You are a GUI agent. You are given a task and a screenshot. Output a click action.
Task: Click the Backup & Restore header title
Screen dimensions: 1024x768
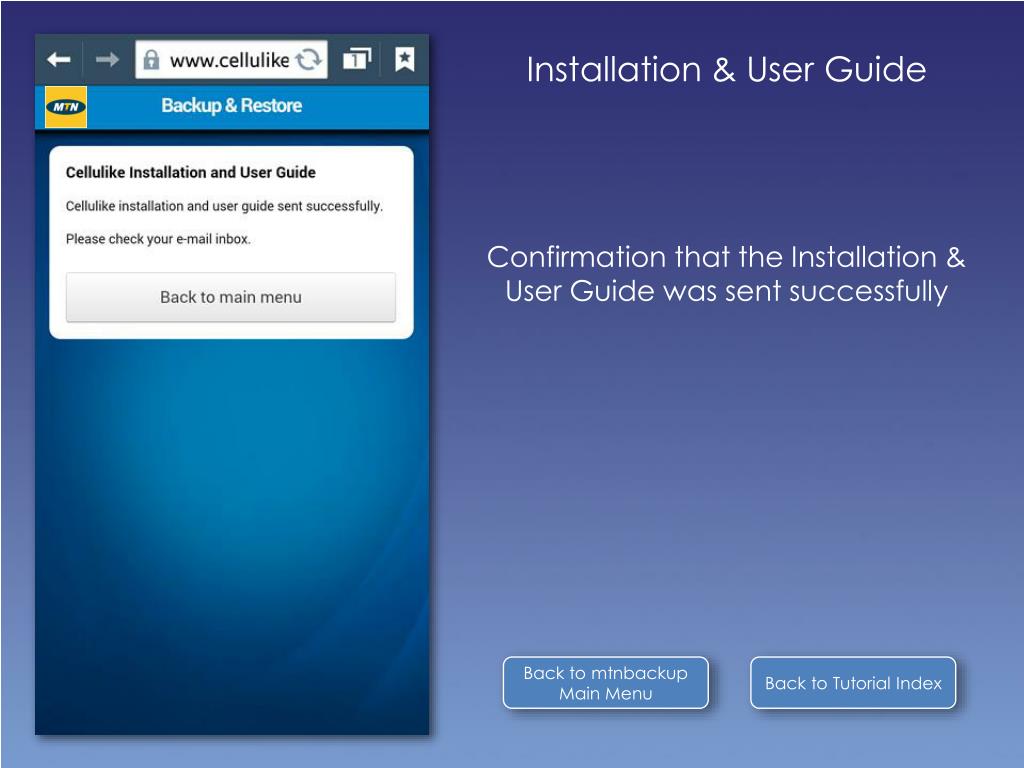[x=232, y=105]
